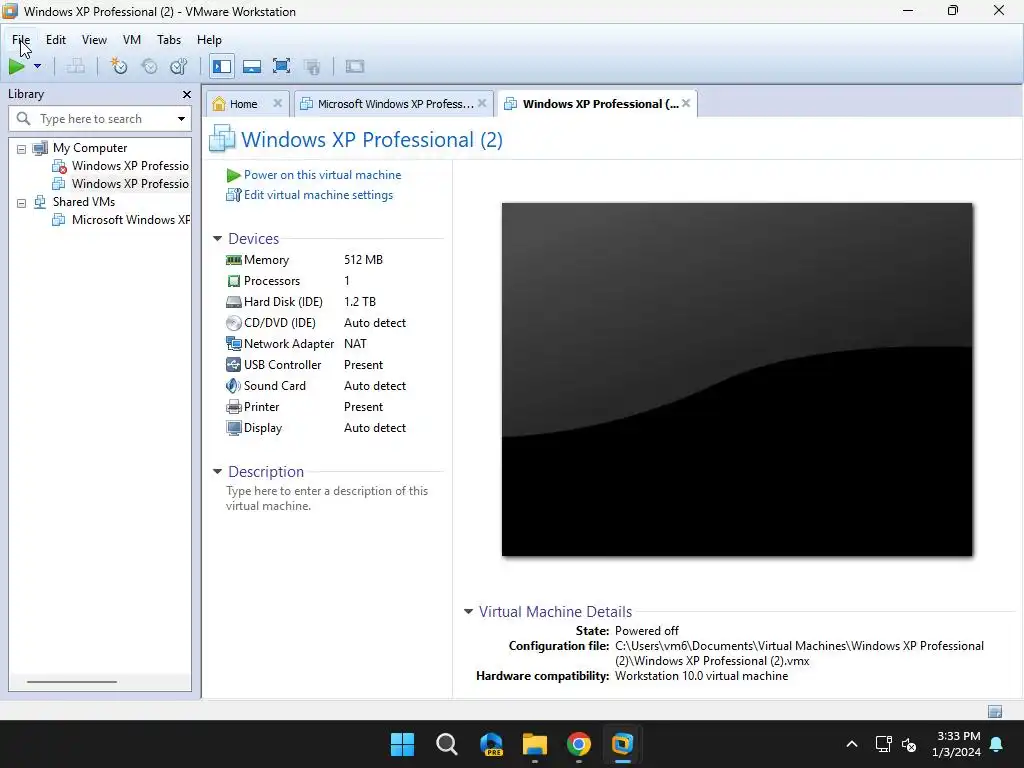Switch to the Home tab
Image resolution: width=1024 pixels, height=768 pixels.
243,104
